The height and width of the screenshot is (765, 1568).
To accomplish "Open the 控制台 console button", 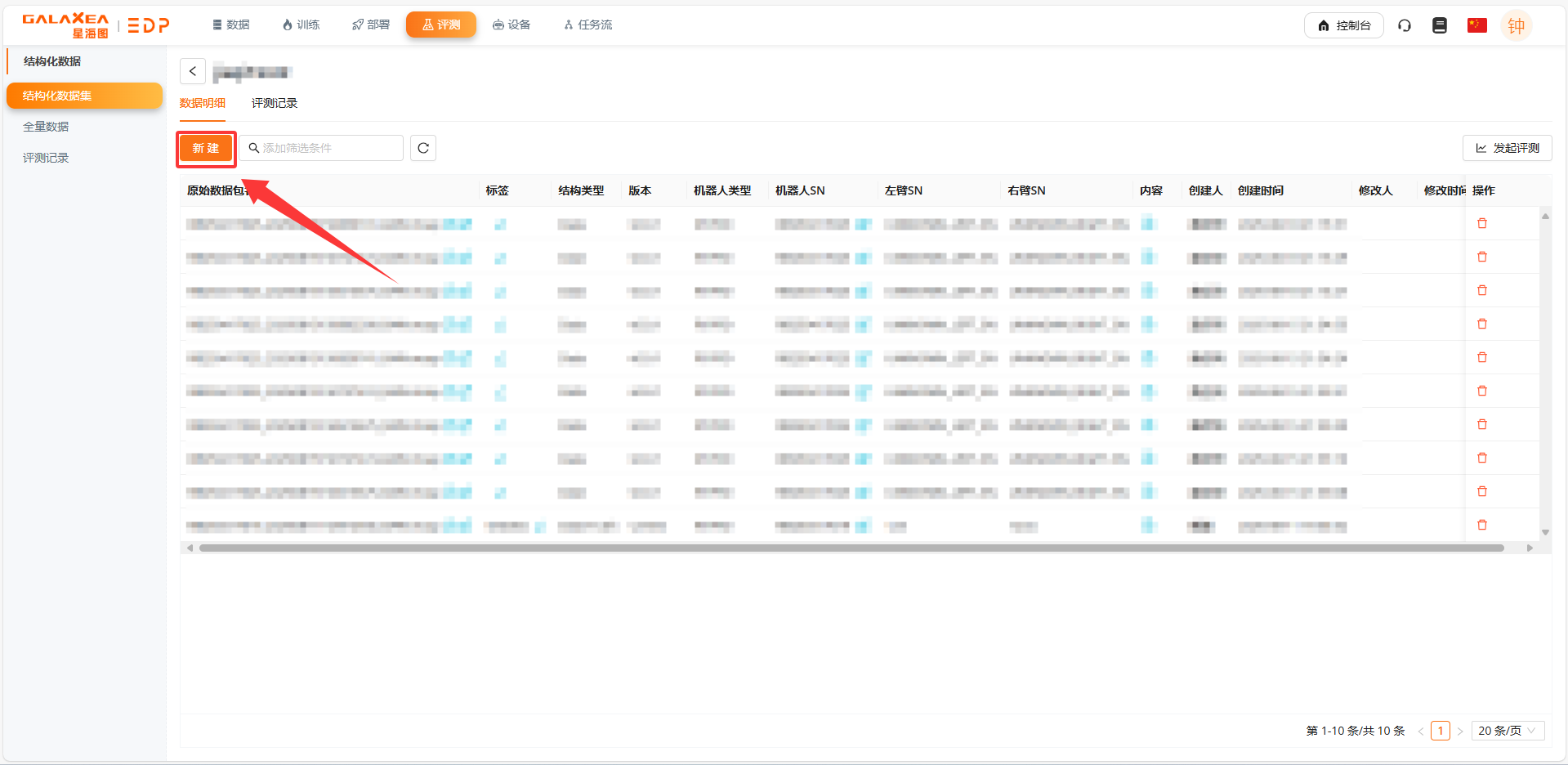I will pyautogui.click(x=1343, y=25).
